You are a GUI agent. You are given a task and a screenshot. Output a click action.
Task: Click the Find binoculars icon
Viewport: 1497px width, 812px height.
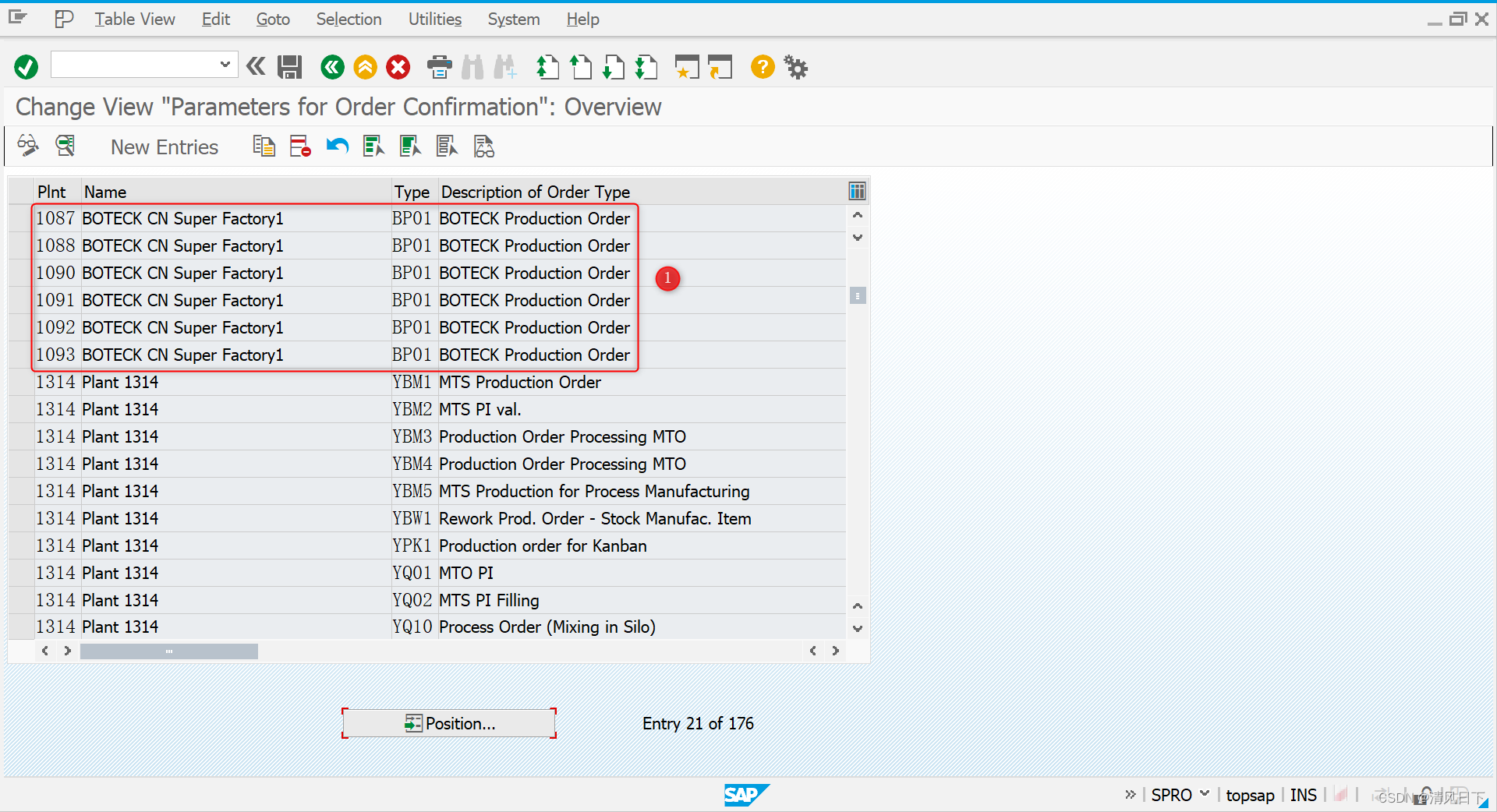click(x=472, y=67)
